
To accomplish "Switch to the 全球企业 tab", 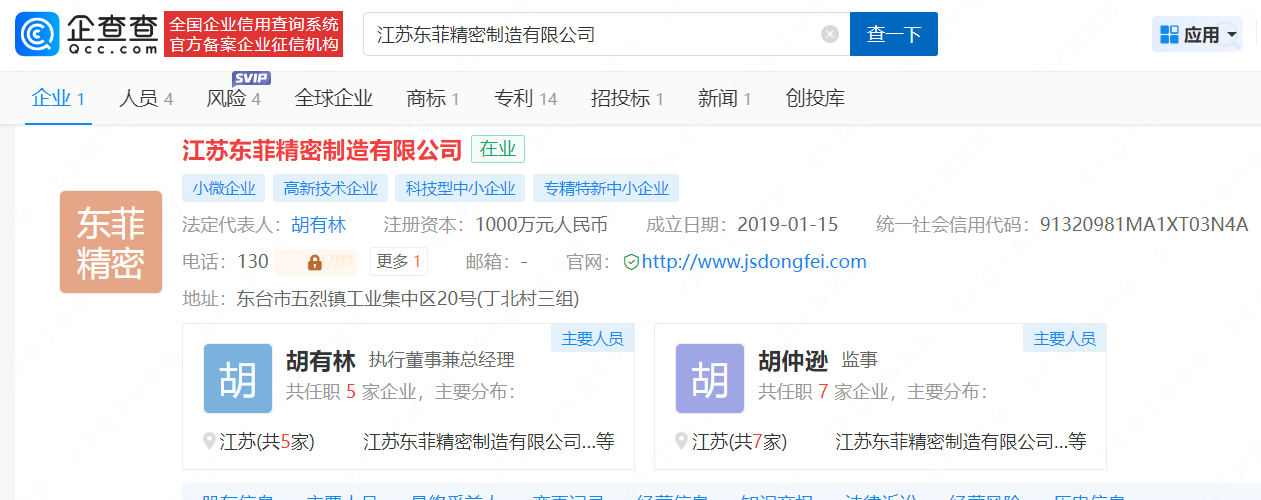I will [334, 98].
